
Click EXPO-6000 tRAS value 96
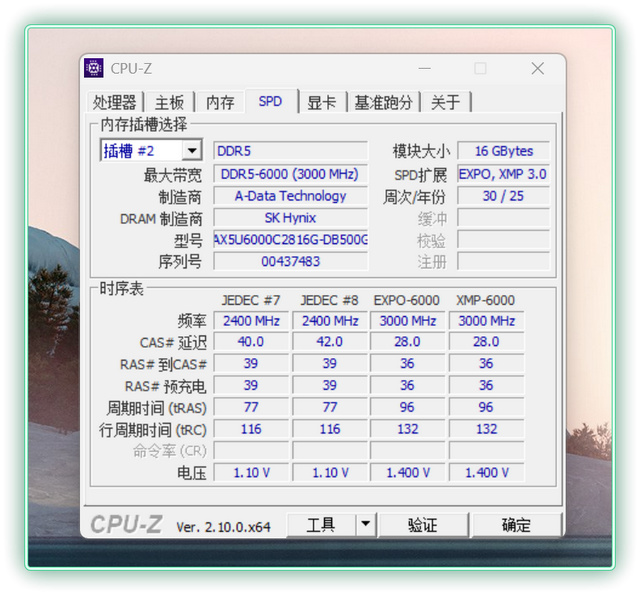408,407
